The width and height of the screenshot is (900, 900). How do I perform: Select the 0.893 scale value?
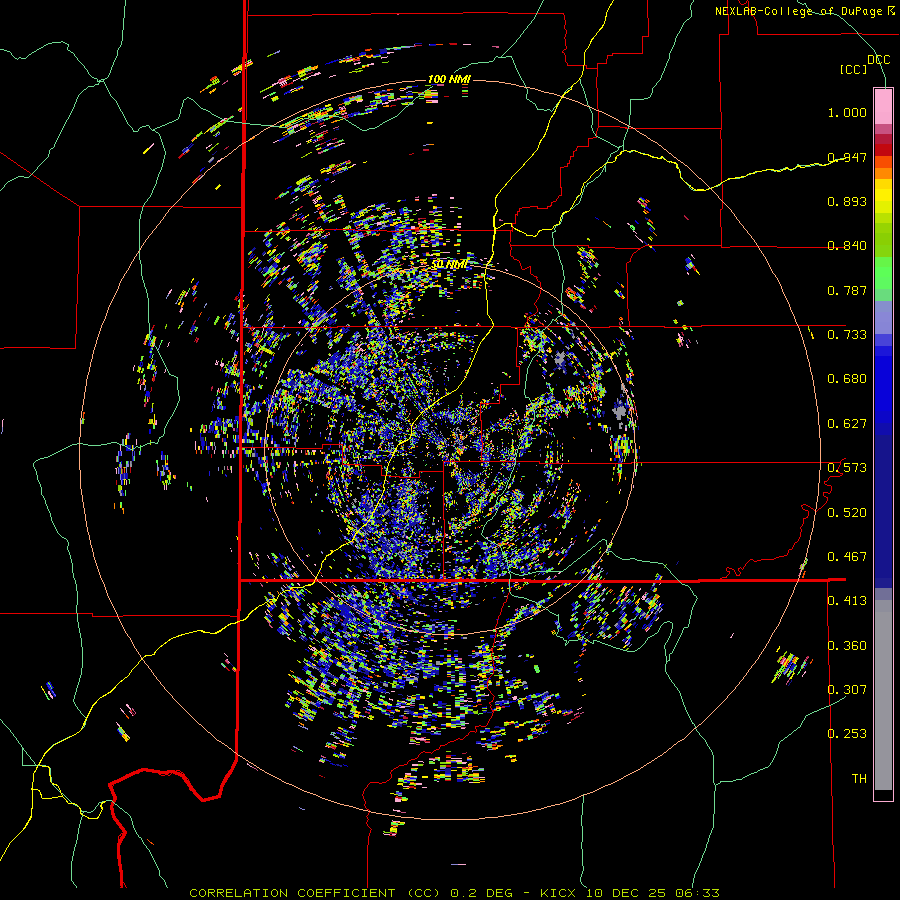[847, 201]
